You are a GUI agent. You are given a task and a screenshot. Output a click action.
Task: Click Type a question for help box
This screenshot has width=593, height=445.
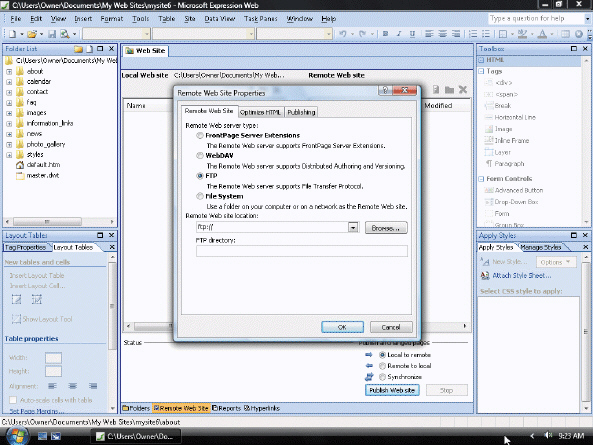coord(536,19)
